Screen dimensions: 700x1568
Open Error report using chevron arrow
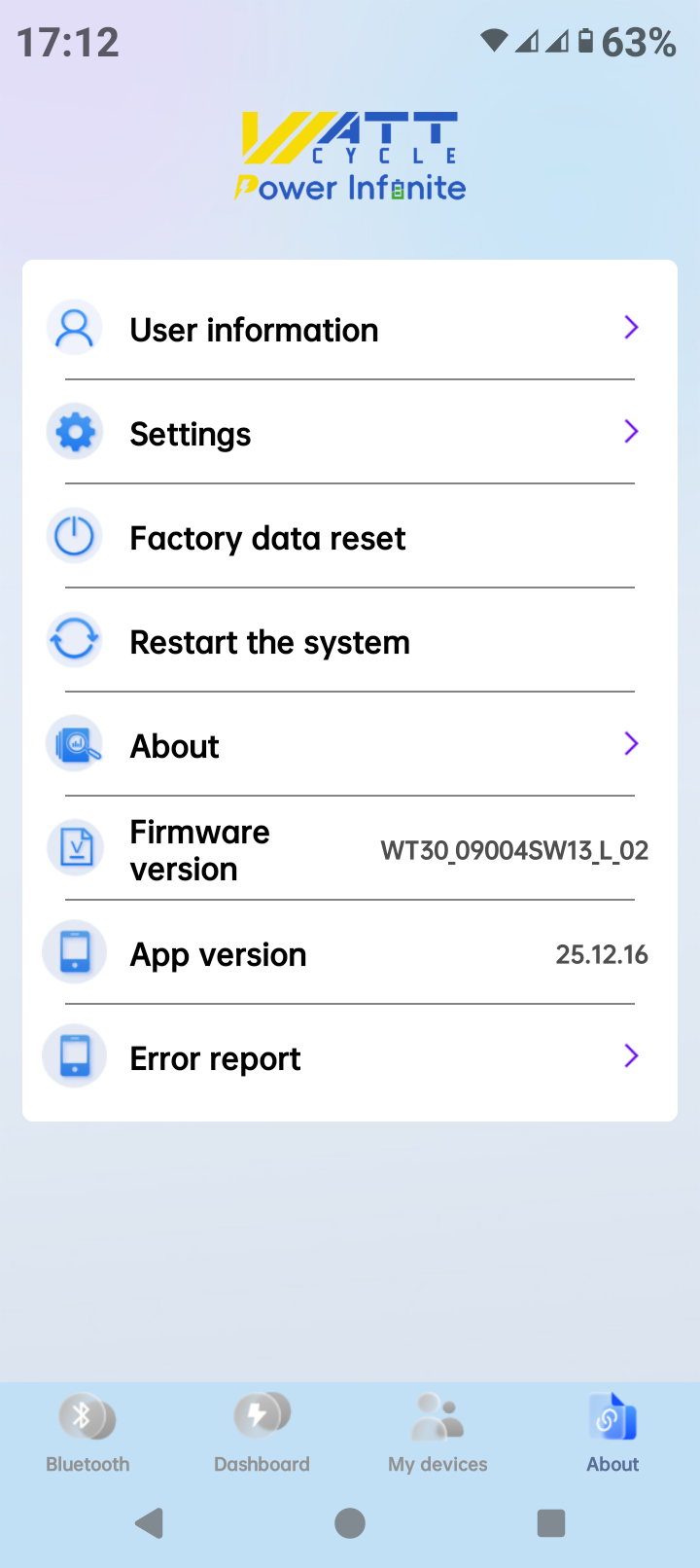(x=631, y=1056)
